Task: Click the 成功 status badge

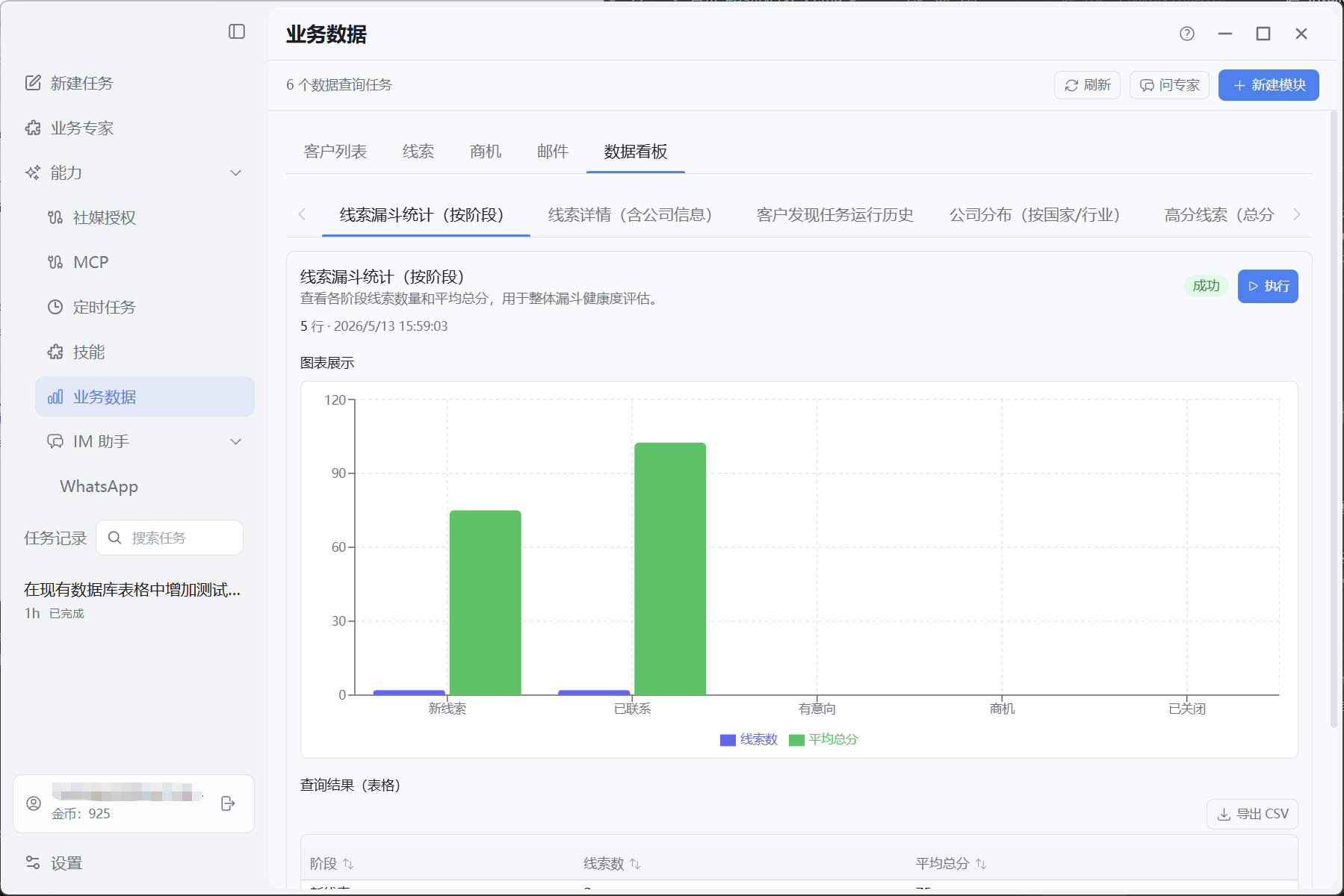Action: tap(1206, 286)
